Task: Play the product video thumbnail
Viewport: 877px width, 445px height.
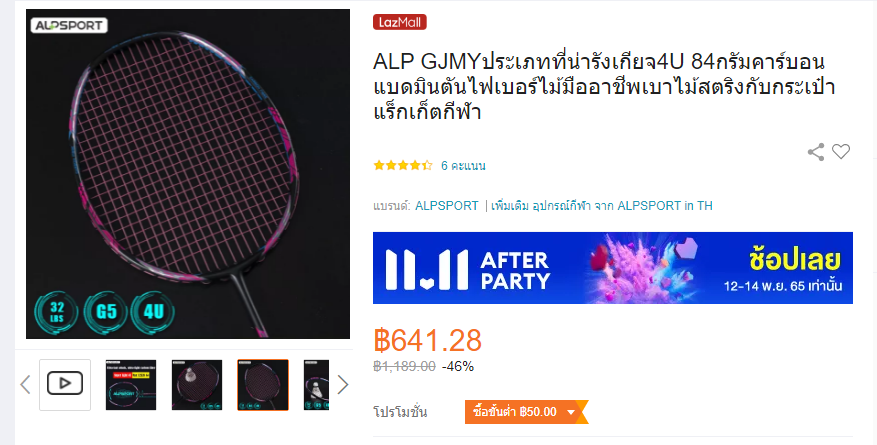Action: [65, 385]
